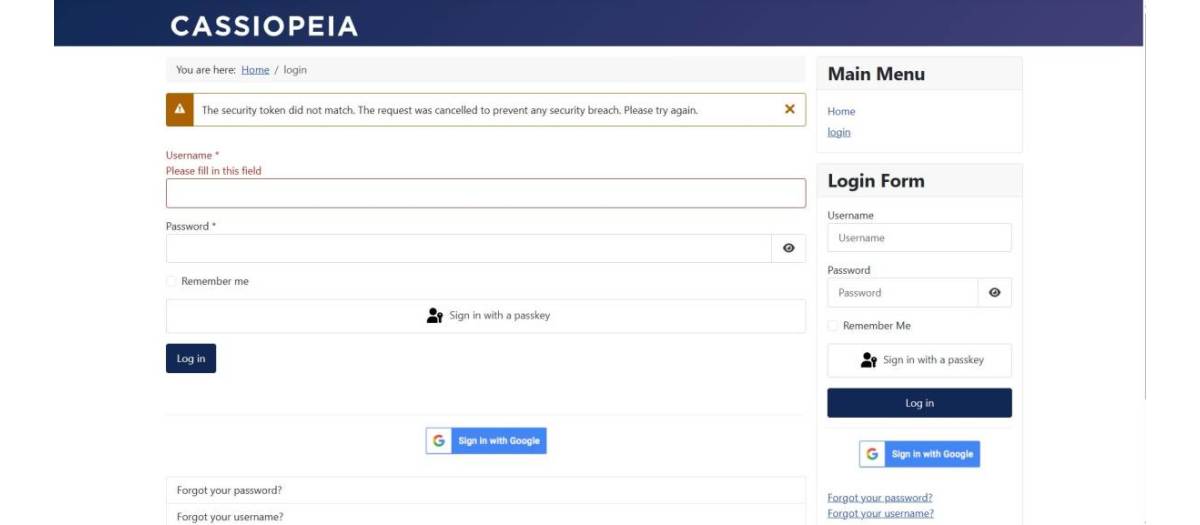Show password in sidebar Login Form
This screenshot has height=525, width=1200.
point(994,292)
